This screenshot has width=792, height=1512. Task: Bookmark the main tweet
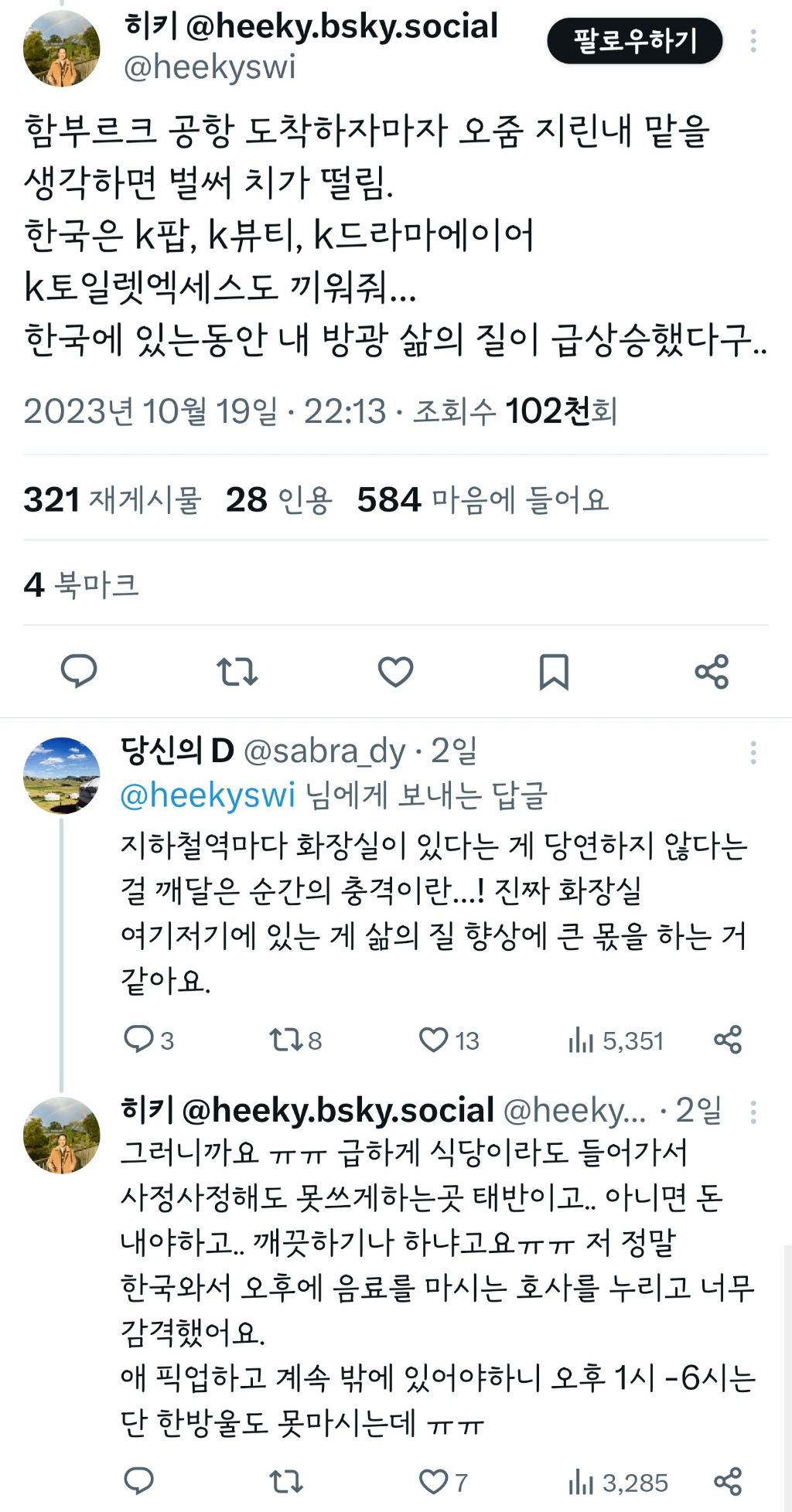pos(554,671)
